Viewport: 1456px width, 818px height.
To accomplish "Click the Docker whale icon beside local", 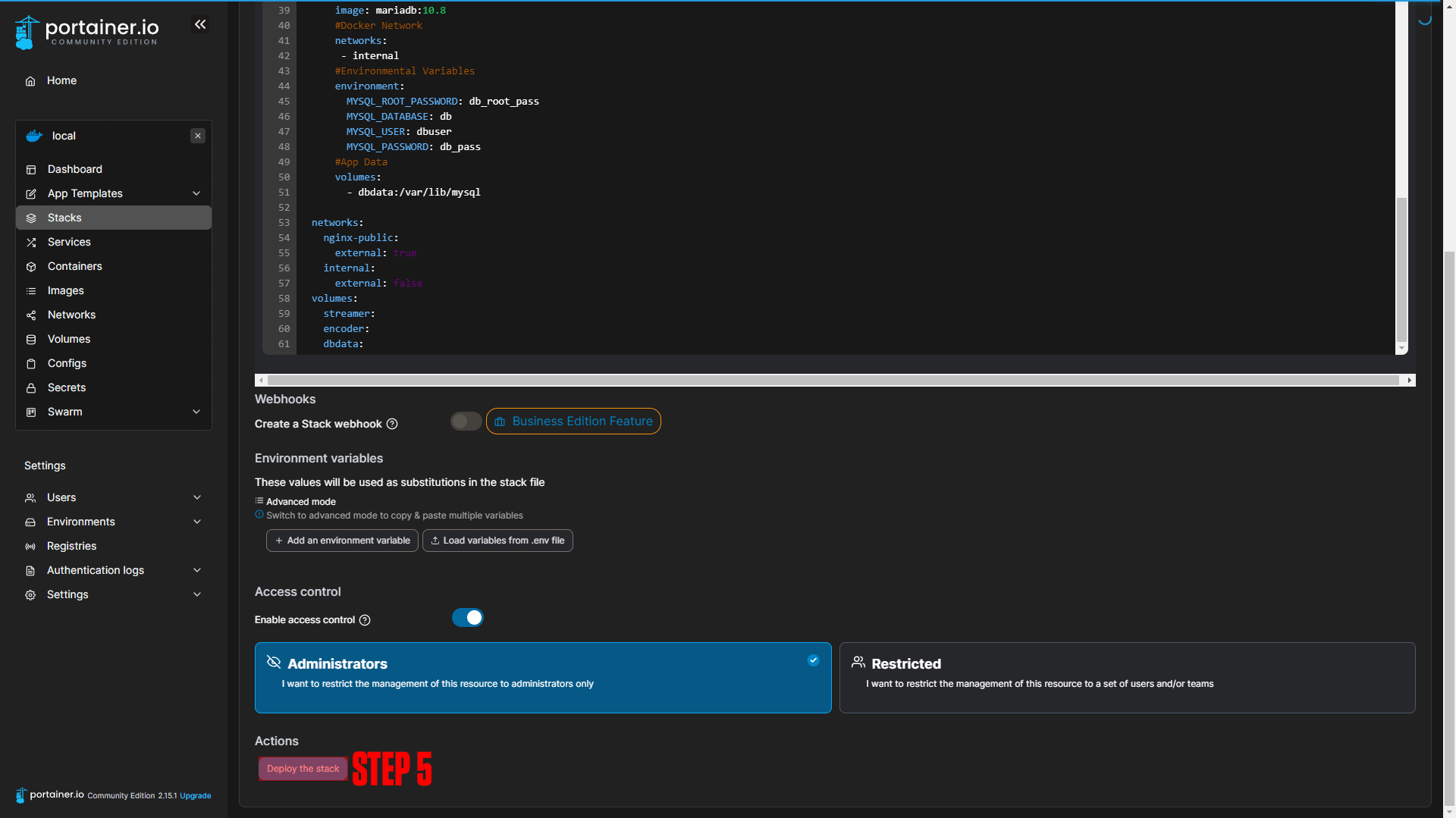I will (34, 136).
